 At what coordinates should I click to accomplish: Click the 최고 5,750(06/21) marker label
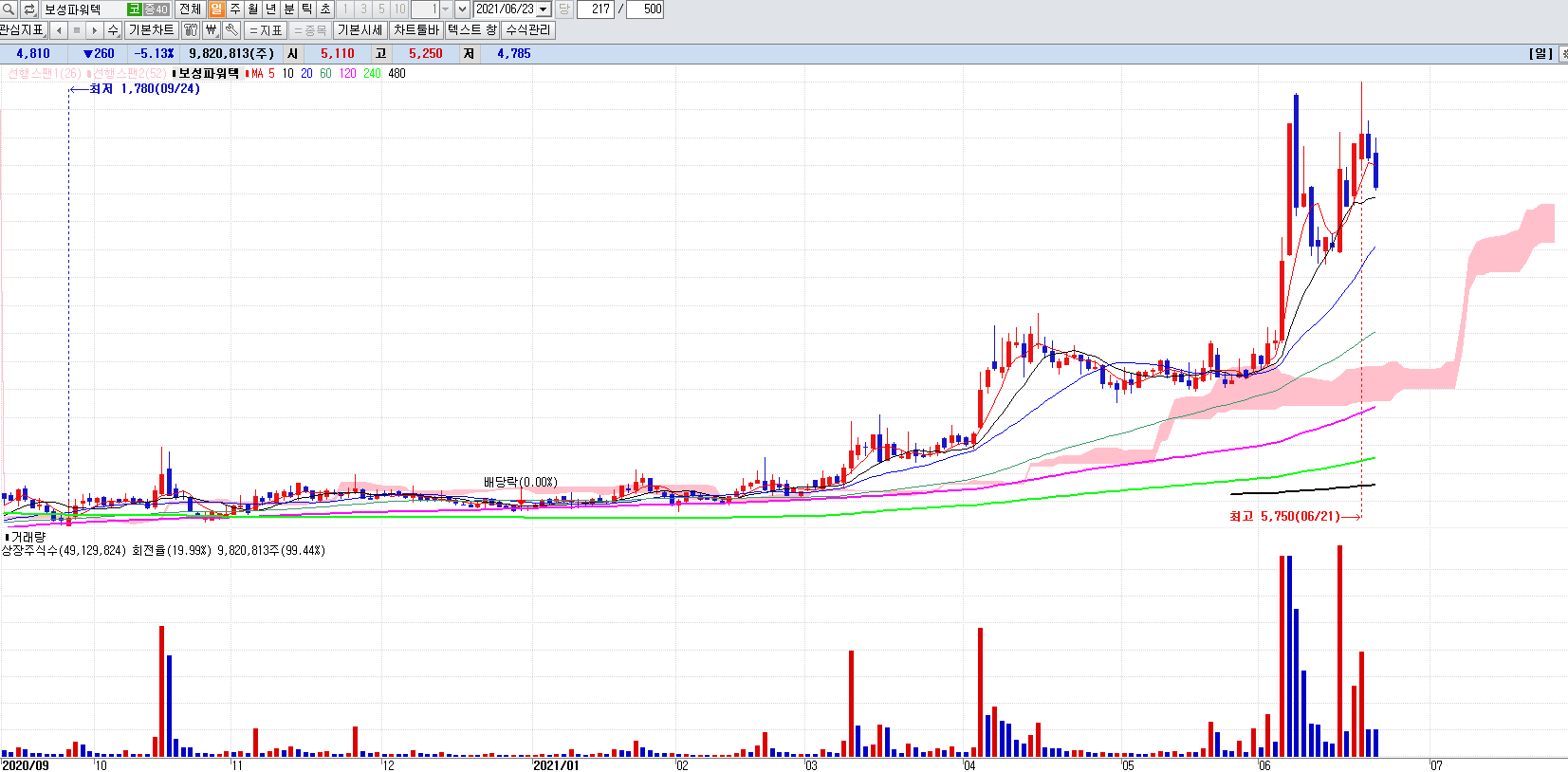click(1284, 517)
